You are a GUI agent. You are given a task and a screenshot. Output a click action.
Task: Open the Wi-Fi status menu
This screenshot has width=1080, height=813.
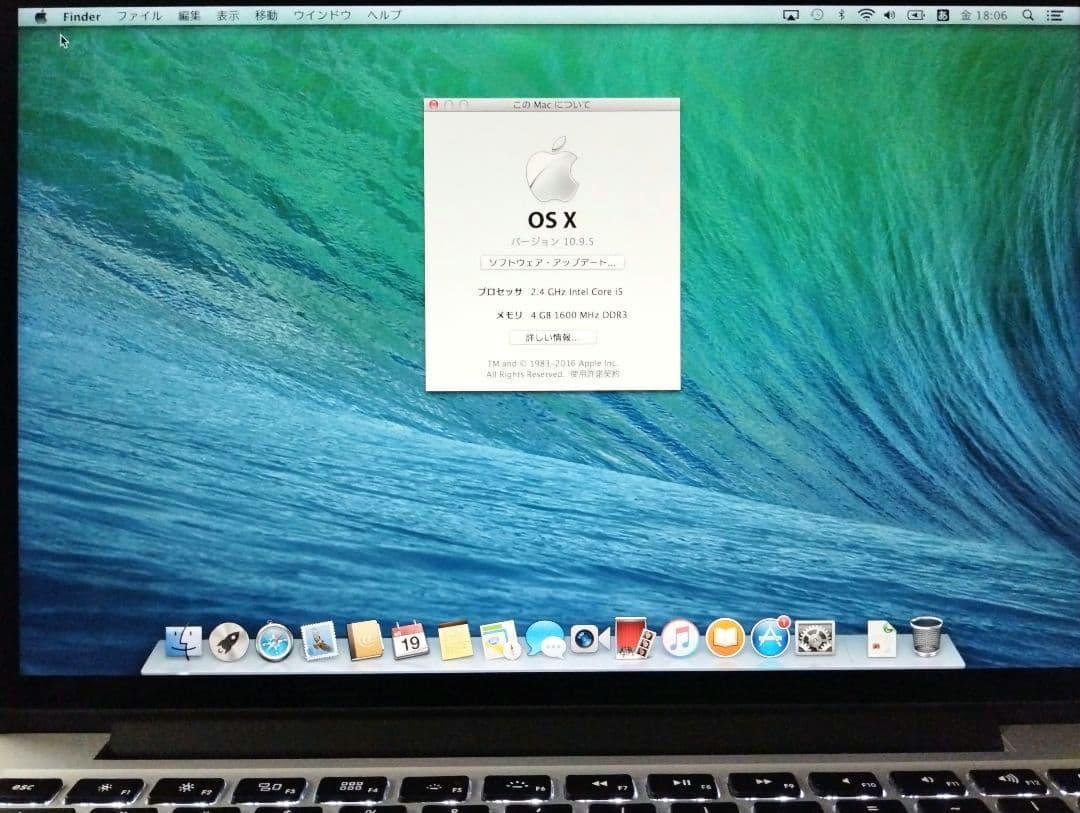pos(866,15)
